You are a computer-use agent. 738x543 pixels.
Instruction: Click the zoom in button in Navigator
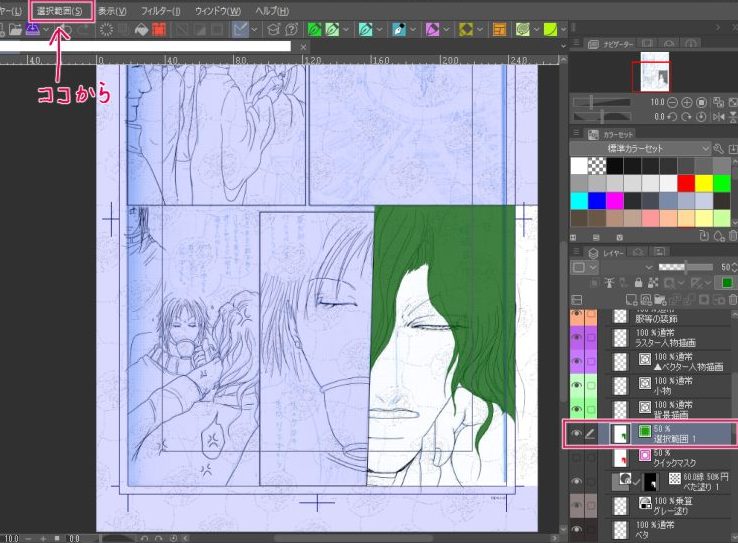(x=686, y=102)
